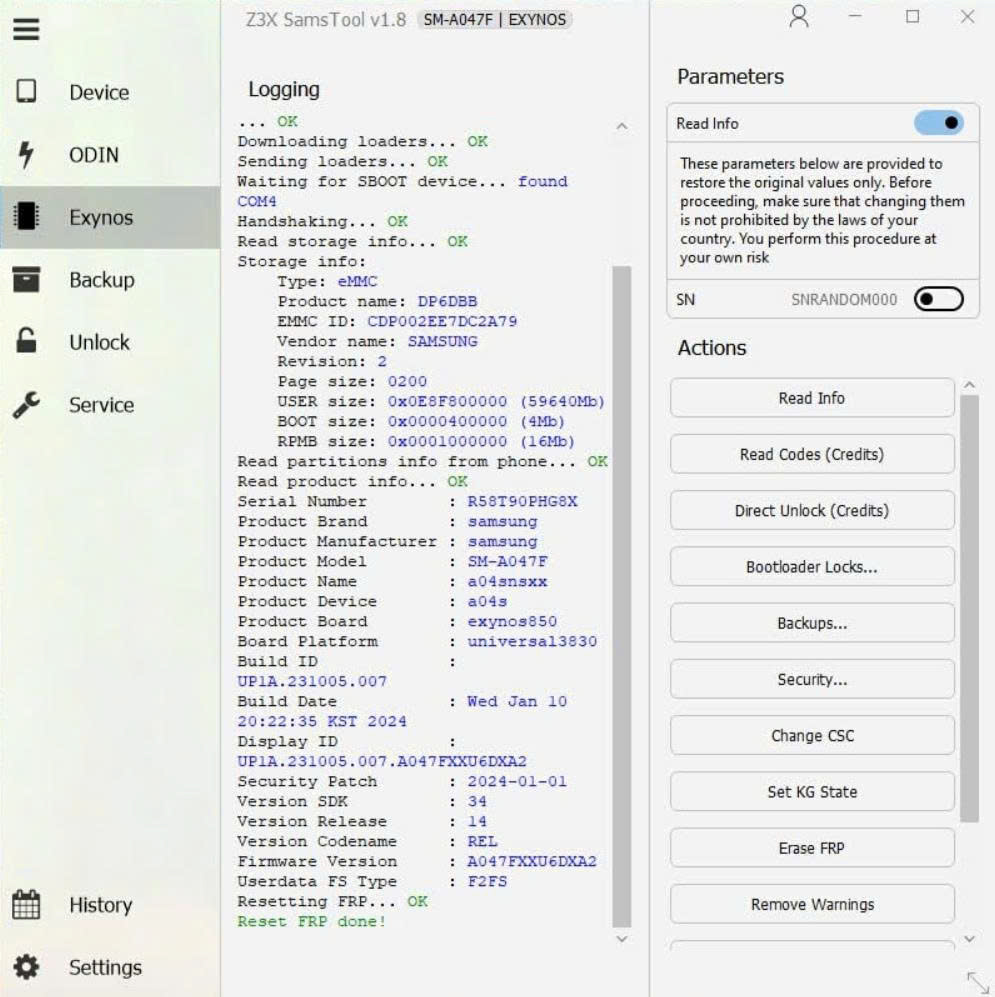Click firmware version A047FXXU6DXA2 value
This screenshot has height=997, width=995.
532,861
